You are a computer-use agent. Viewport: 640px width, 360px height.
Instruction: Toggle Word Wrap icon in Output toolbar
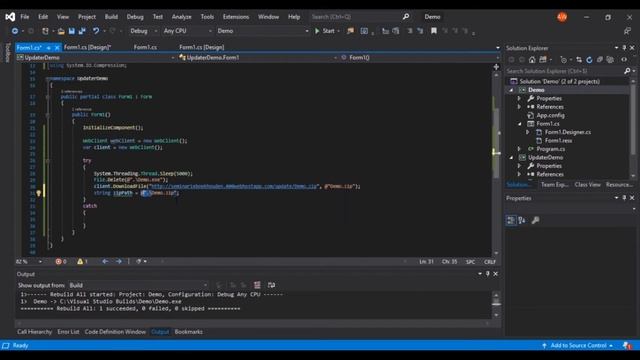(x=271, y=285)
